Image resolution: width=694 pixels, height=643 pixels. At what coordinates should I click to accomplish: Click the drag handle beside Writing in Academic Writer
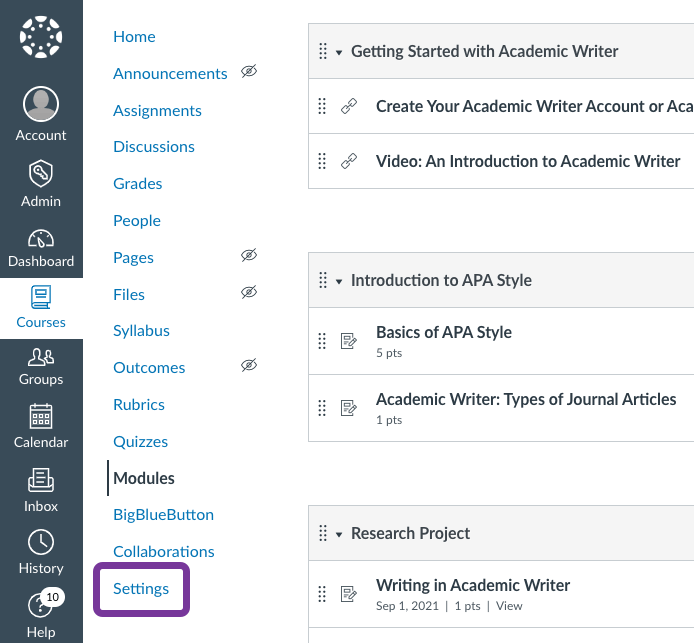point(322,594)
